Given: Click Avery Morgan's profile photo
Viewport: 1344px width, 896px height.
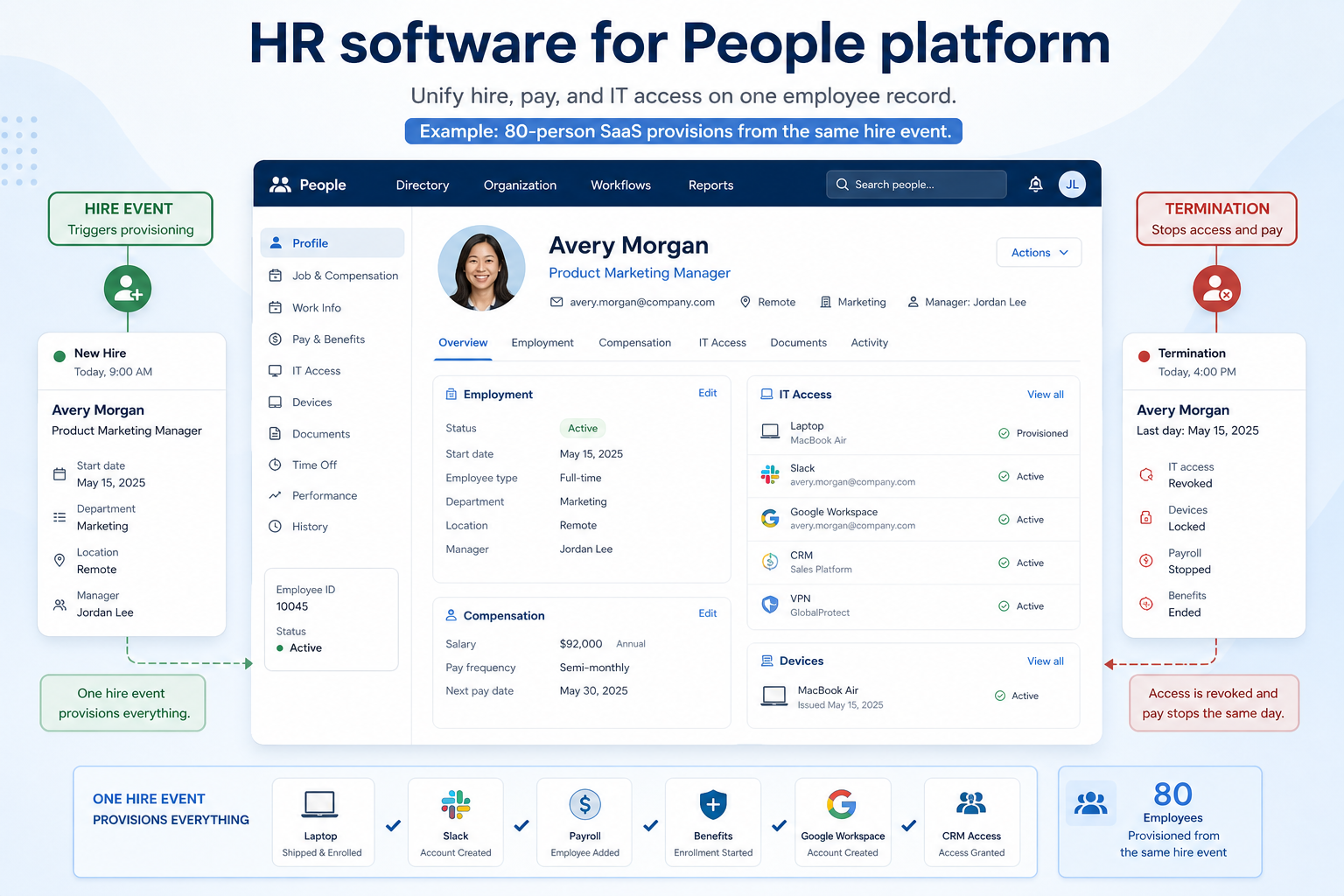Looking at the screenshot, I should coord(481,269).
